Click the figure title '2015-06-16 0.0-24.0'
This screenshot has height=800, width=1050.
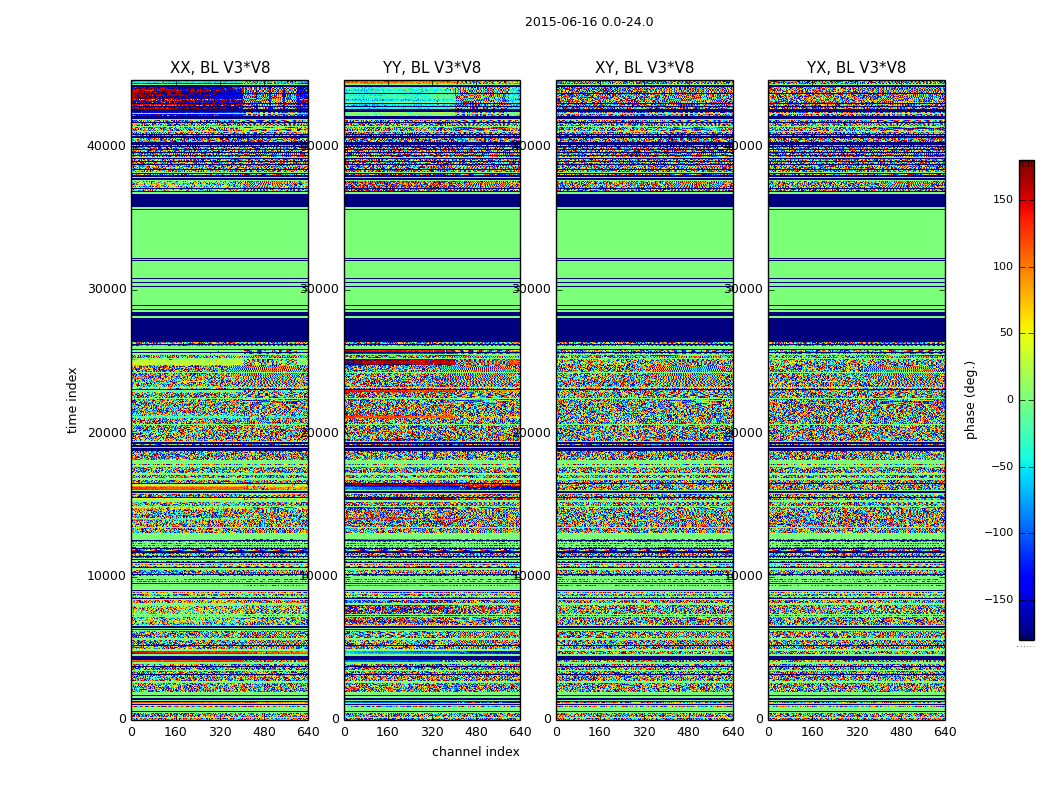588,22
